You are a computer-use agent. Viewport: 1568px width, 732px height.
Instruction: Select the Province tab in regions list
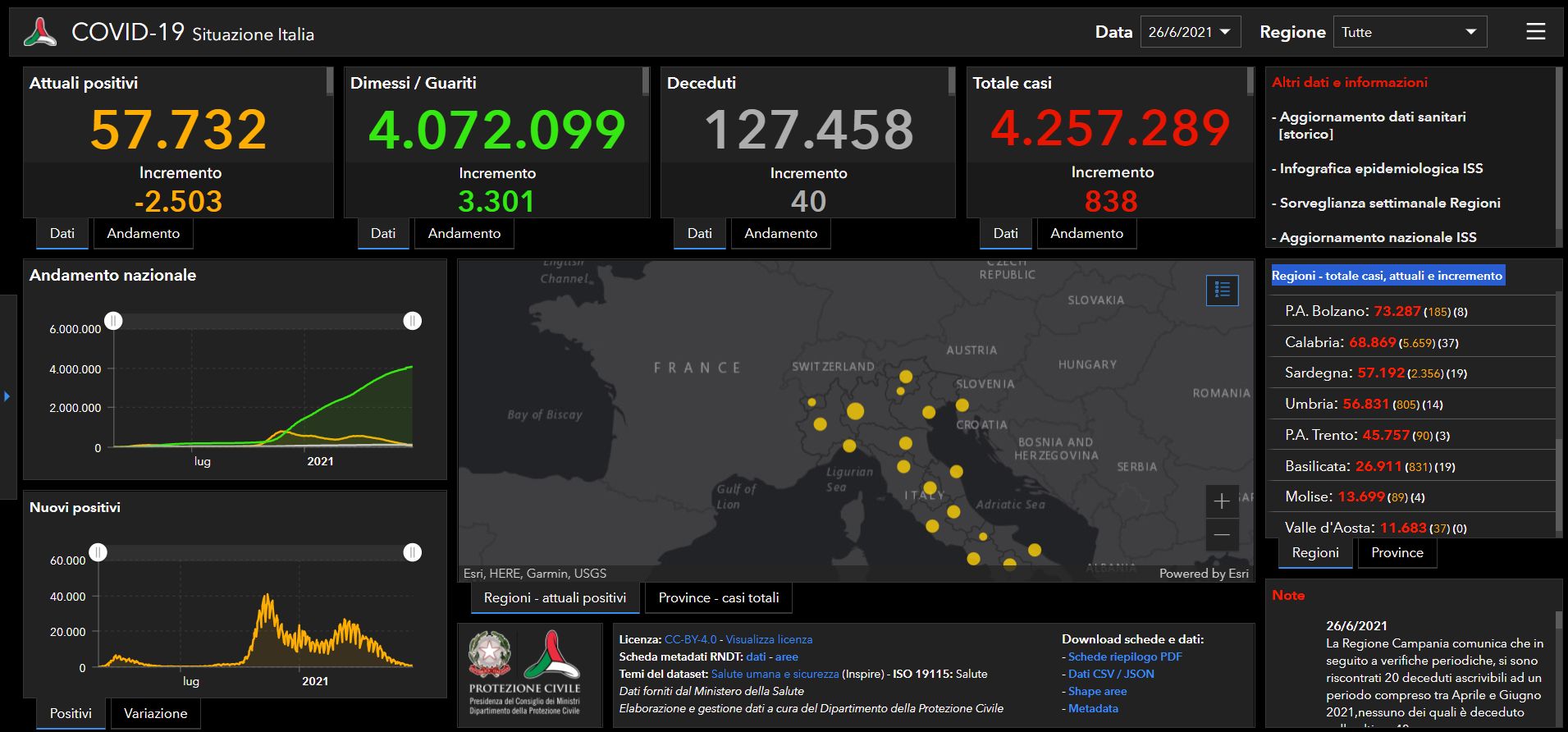[x=1397, y=552]
